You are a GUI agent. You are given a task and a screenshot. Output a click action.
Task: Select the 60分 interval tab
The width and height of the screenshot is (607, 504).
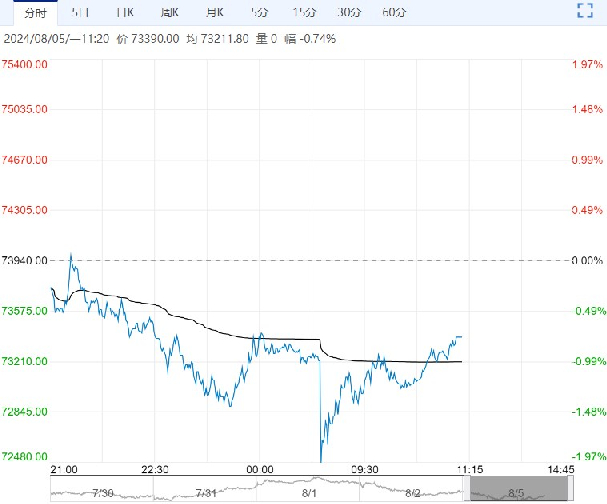pyautogui.click(x=394, y=12)
